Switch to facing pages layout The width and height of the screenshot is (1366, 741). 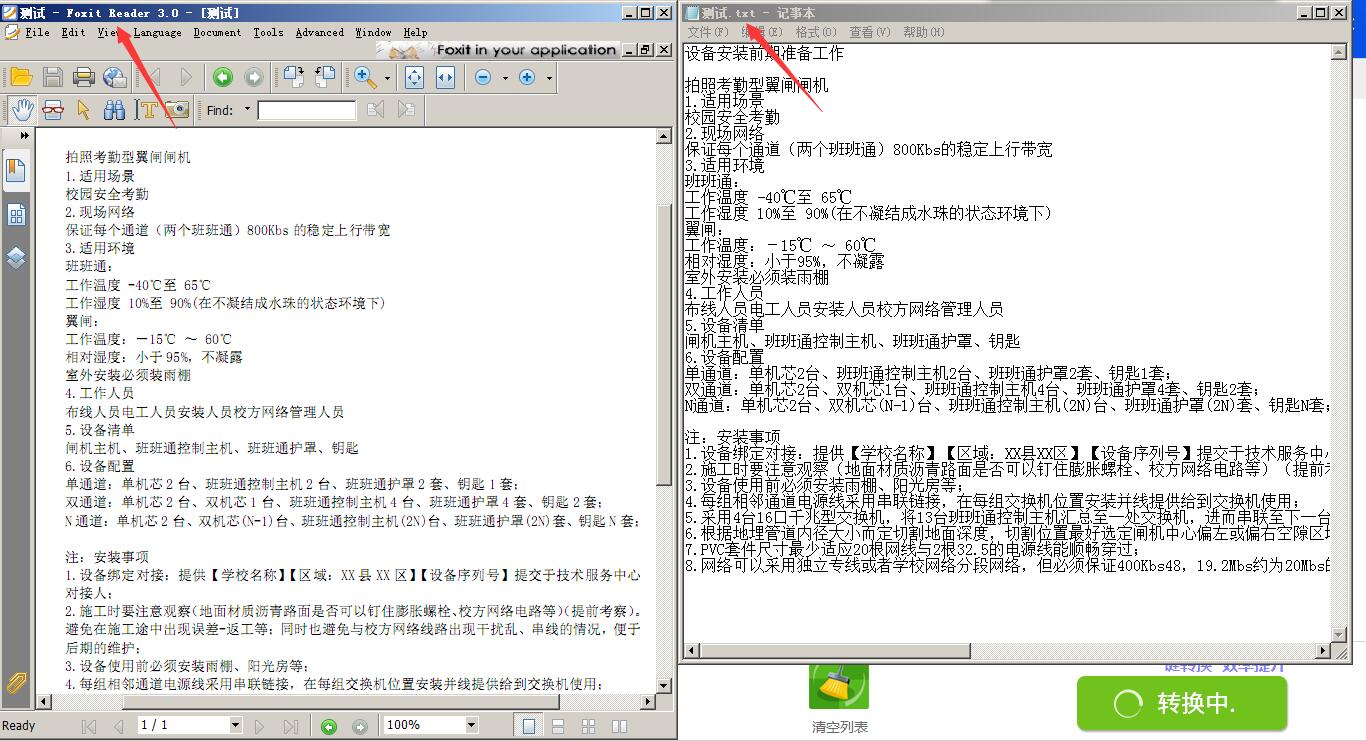click(x=618, y=725)
